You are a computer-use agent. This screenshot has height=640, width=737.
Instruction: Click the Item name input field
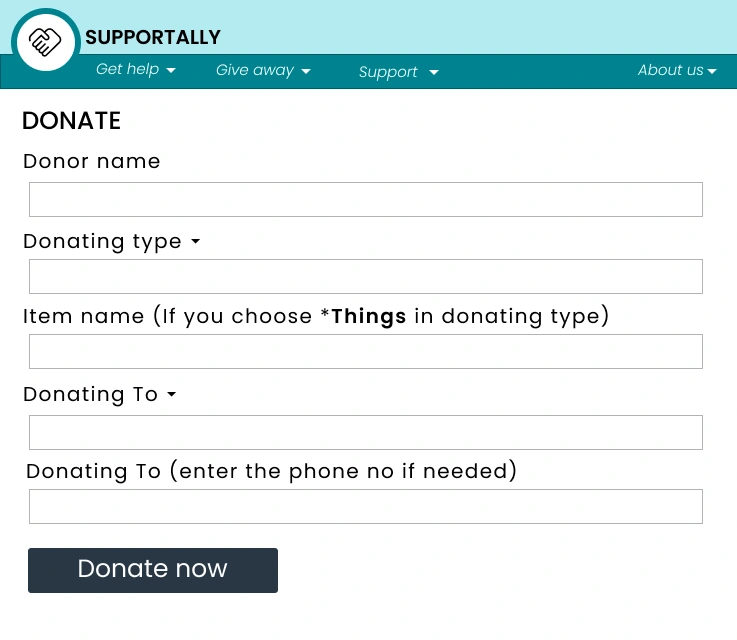(x=365, y=352)
